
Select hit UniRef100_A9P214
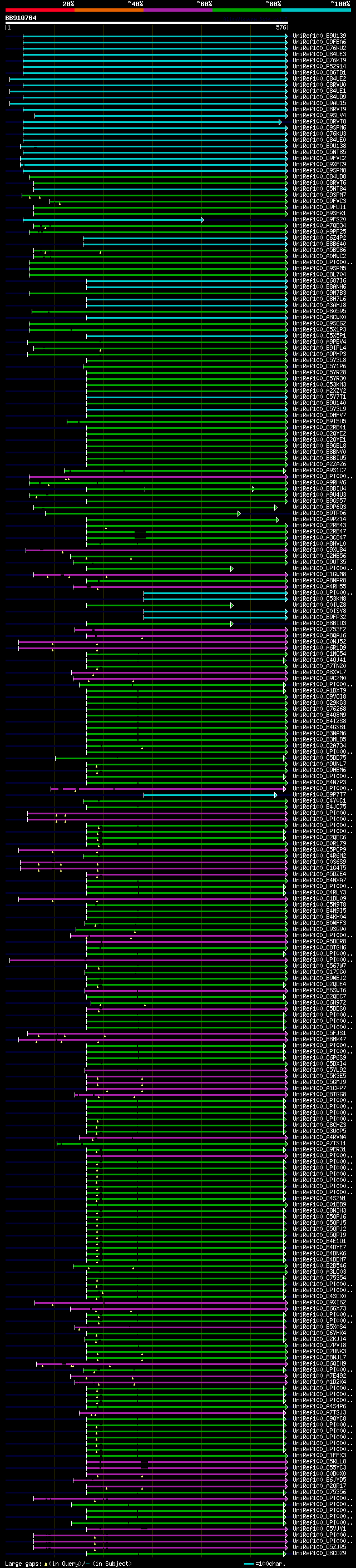tap(319, 519)
